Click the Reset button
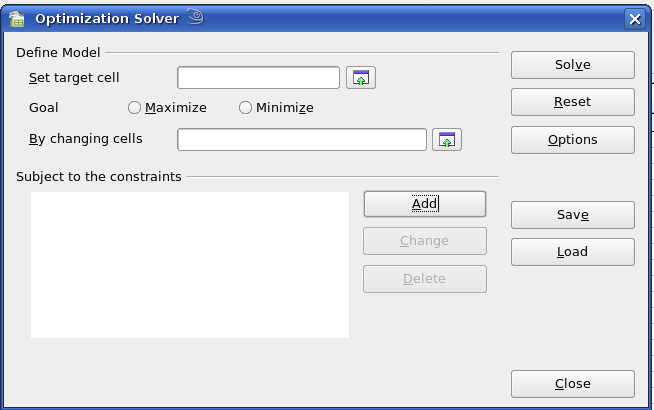654x410 pixels. point(573,102)
